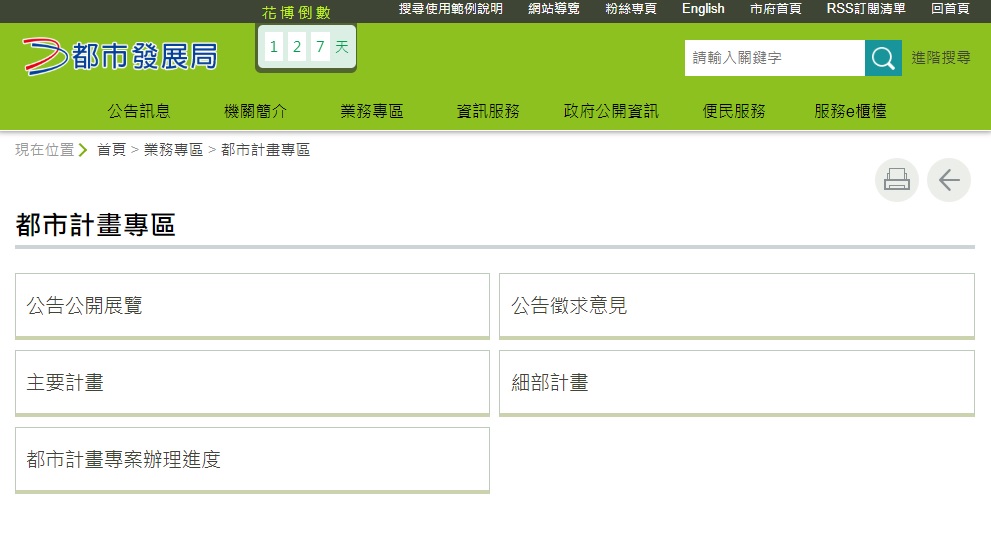The height and width of the screenshot is (540, 991).
Task: Select the 細部計畫 section box
Action: point(736,383)
